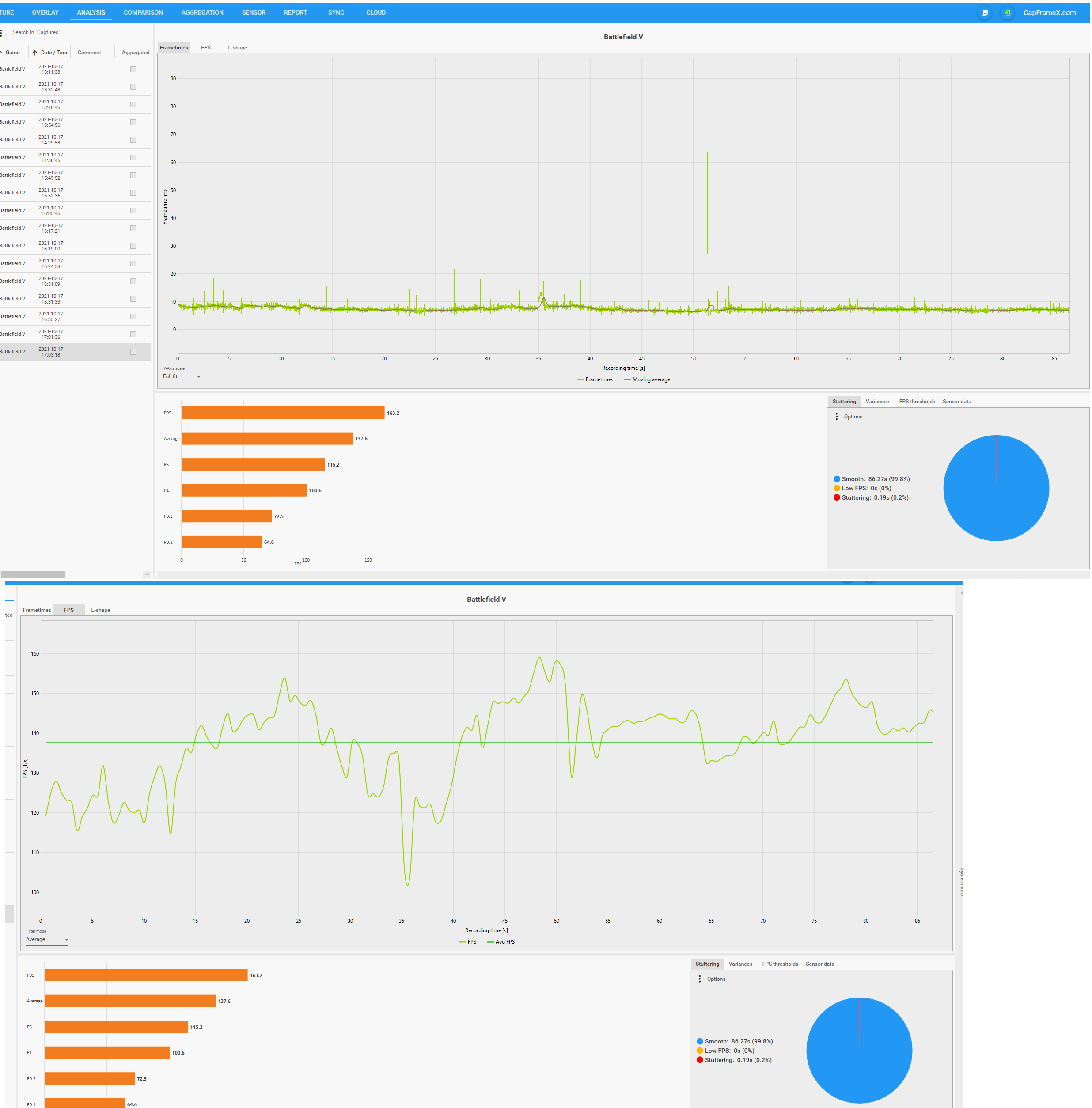Screen dimensions: 1092x1108
Task: Click the Search in Captures field
Action: pyautogui.click(x=80, y=33)
